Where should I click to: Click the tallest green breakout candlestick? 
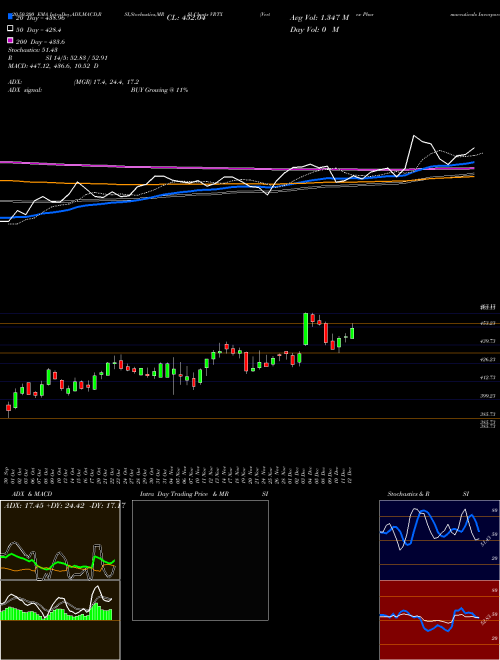(x=306, y=329)
